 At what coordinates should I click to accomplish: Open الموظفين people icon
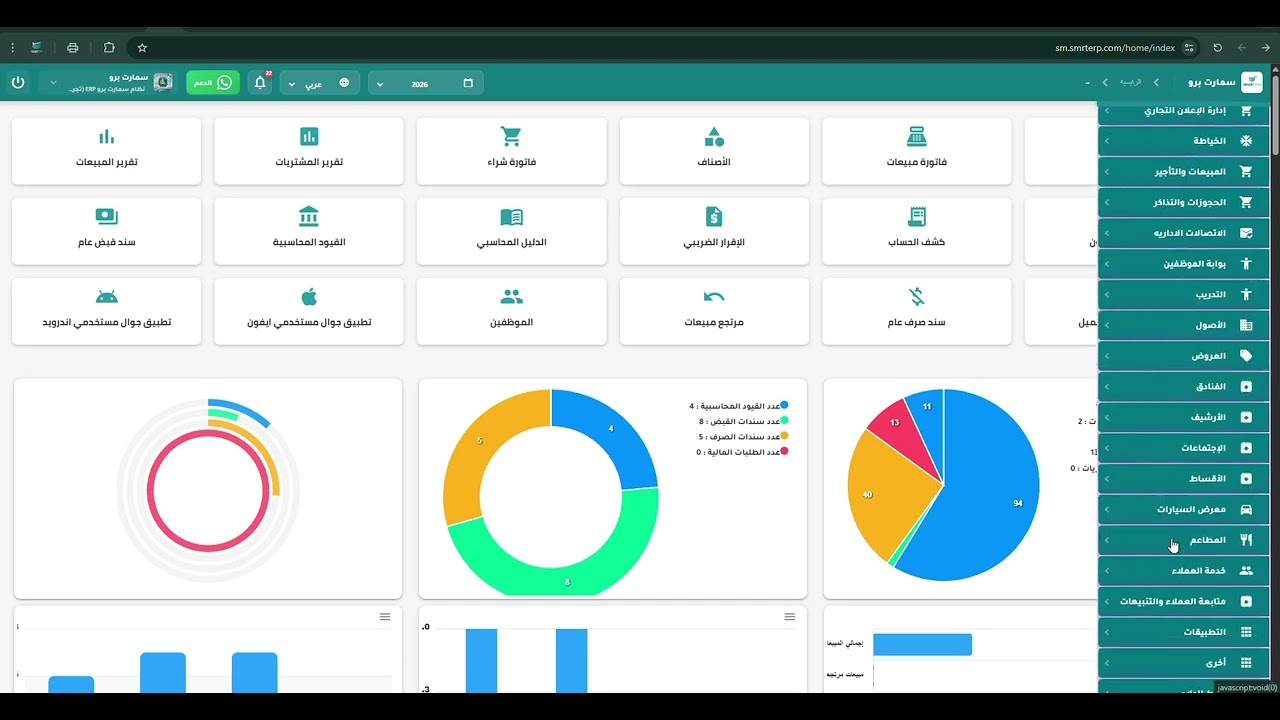click(x=511, y=297)
